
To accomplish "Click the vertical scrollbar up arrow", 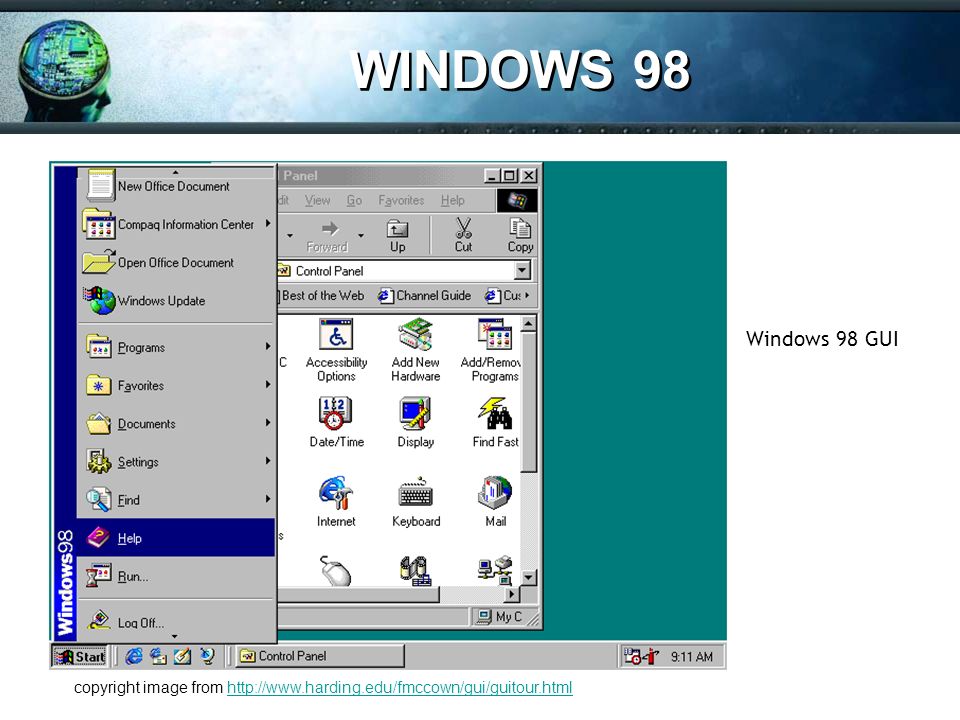I will (x=529, y=323).
